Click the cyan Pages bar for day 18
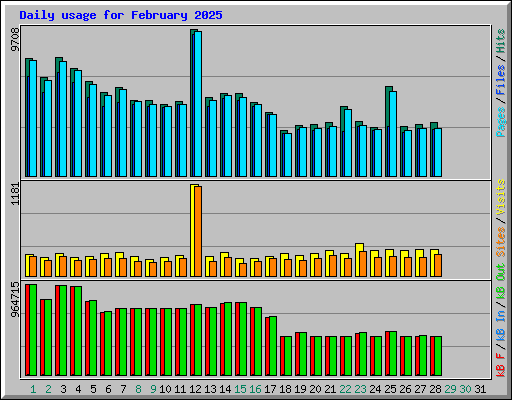The image size is (512, 400). [288, 155]
